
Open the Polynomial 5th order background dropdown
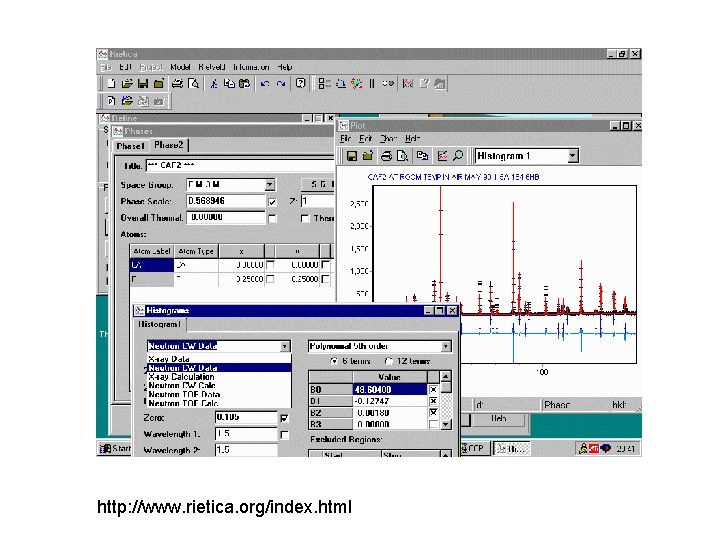[x=445, y=346]
